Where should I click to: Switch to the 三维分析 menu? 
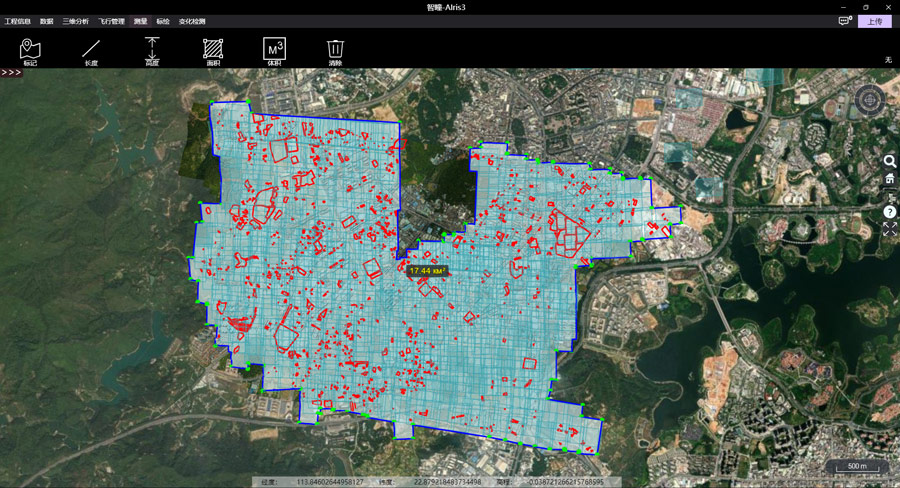[76, 21]
